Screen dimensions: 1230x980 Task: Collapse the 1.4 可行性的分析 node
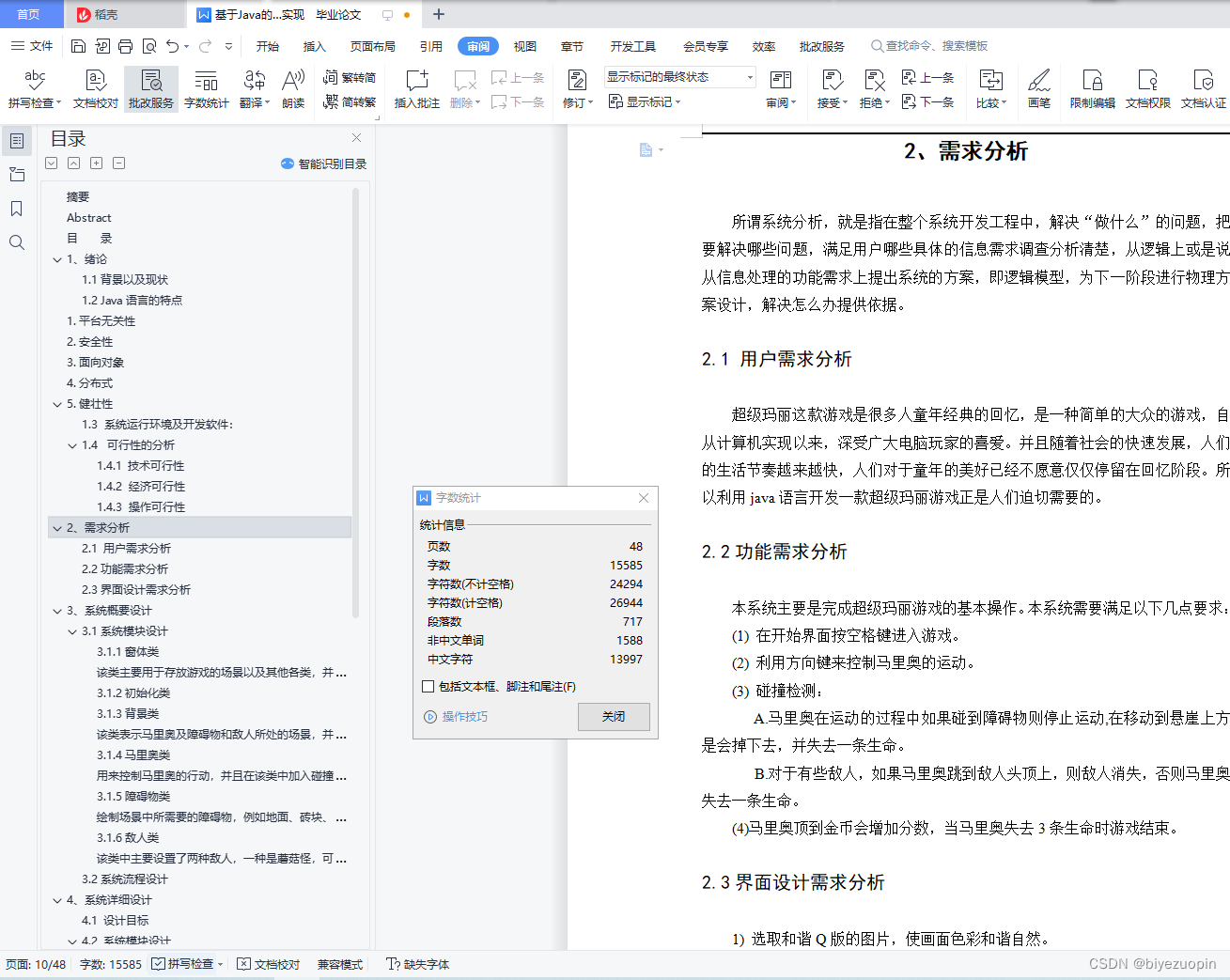pos(72,445)
